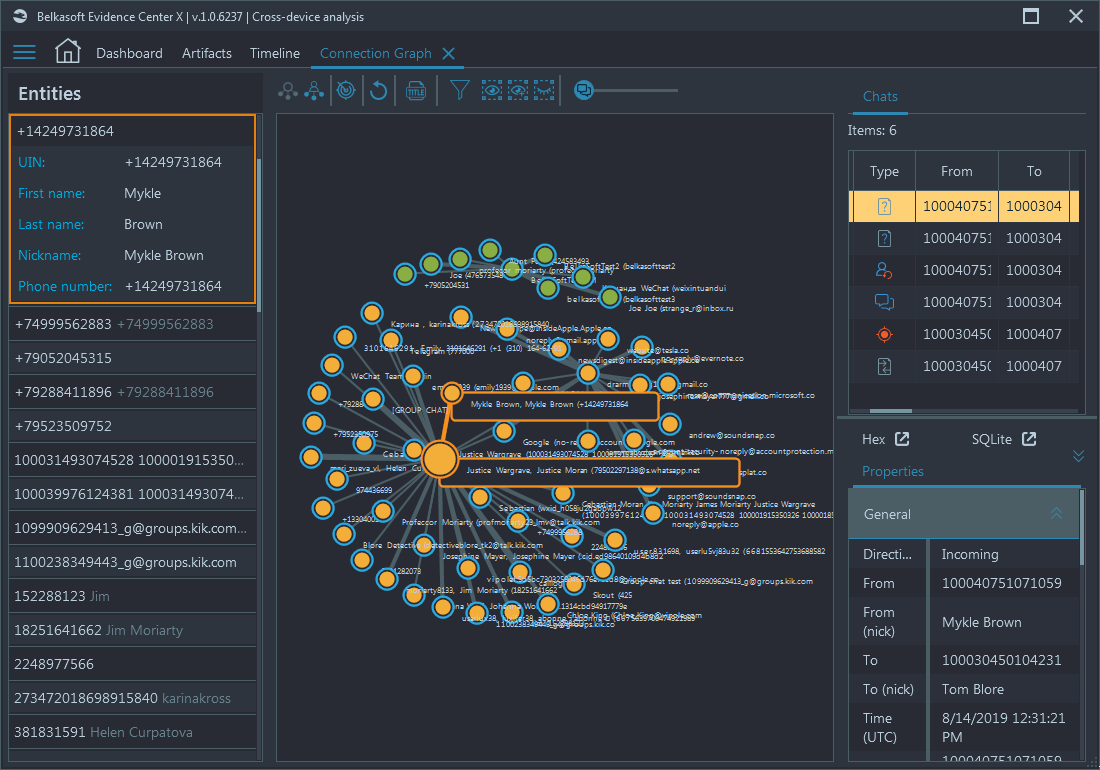Image resolution: width=1100 pixels, height=770 pixels.
Task: Open SQLite viewer in a separate window icon
Action: (x=1029, y=439)
